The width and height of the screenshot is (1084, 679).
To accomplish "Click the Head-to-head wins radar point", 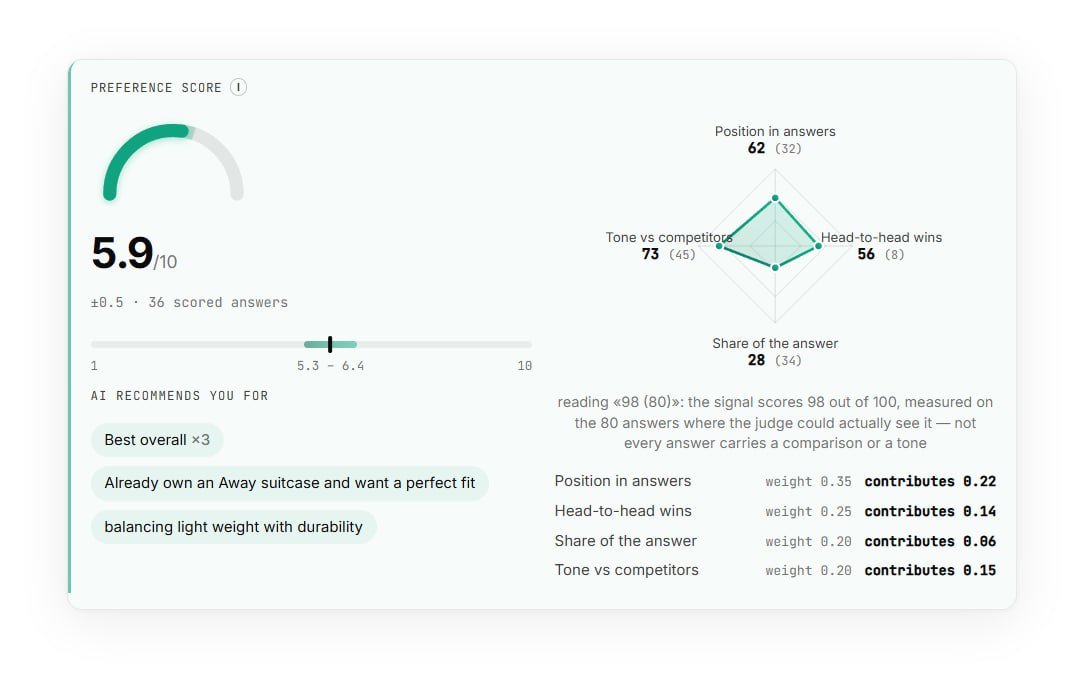I will (819, 246).
